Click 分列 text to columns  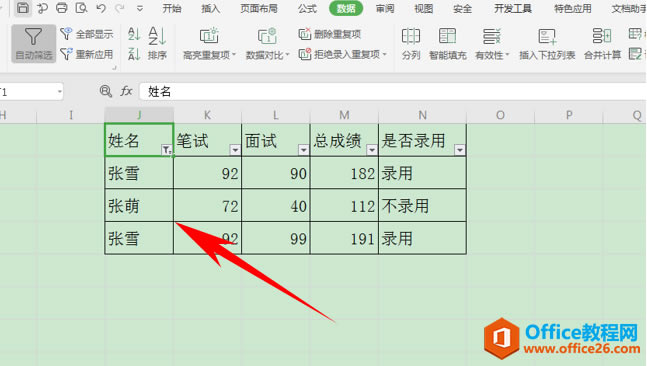411,43
